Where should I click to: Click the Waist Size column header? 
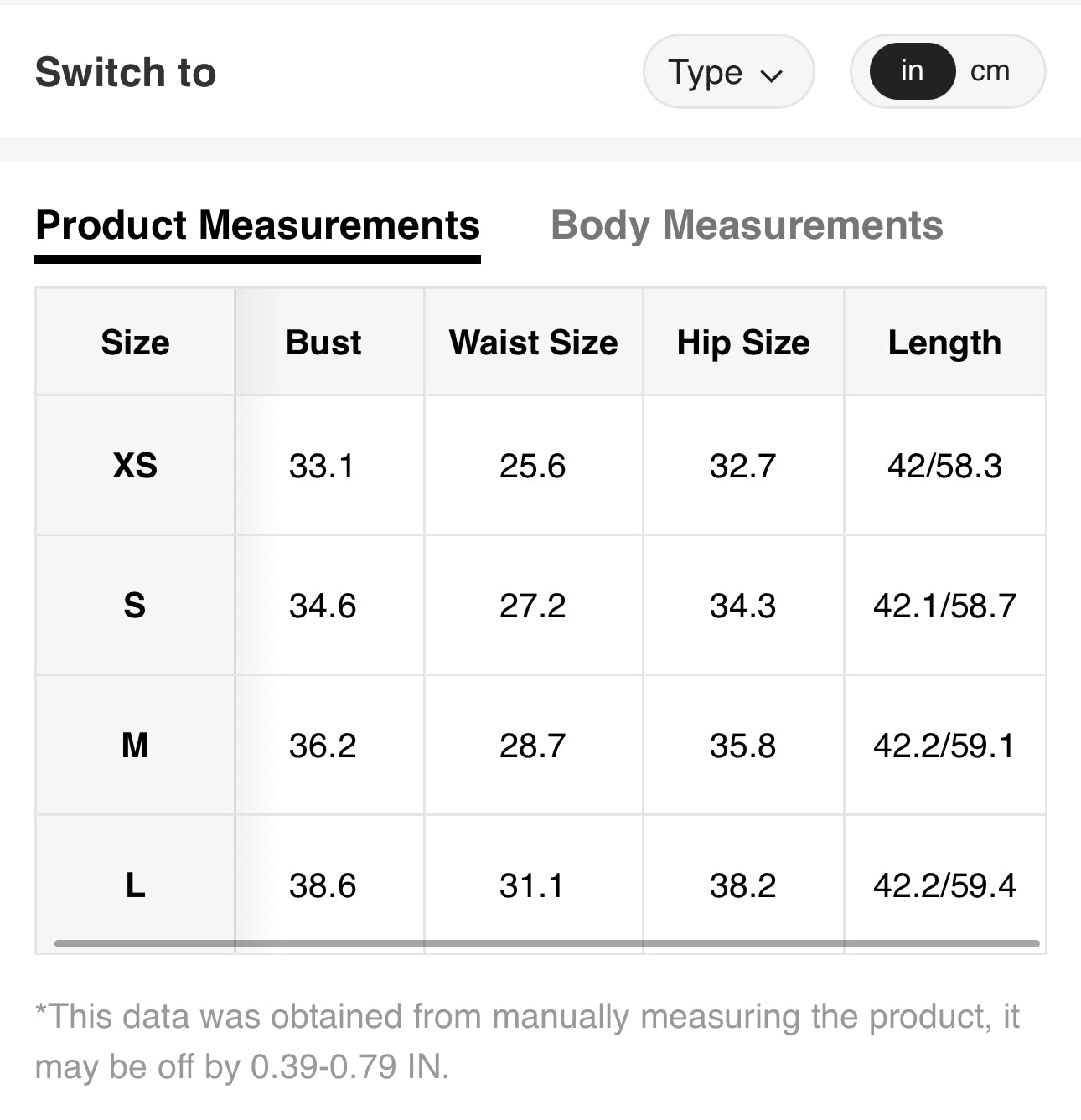point(533,343)
